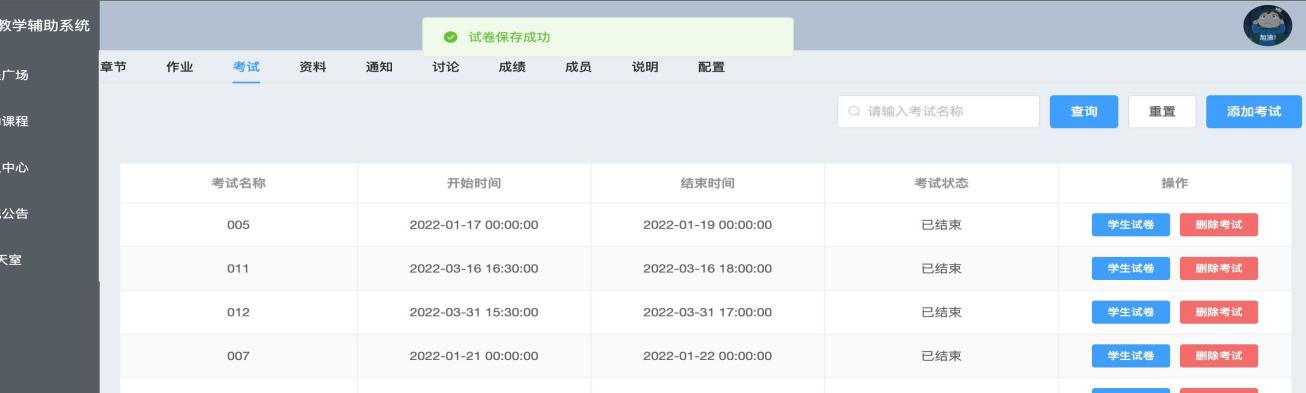This screenshot has height=393, width=1306.
Task: Click the green success checkmark icon
Action: coord(451,38)
